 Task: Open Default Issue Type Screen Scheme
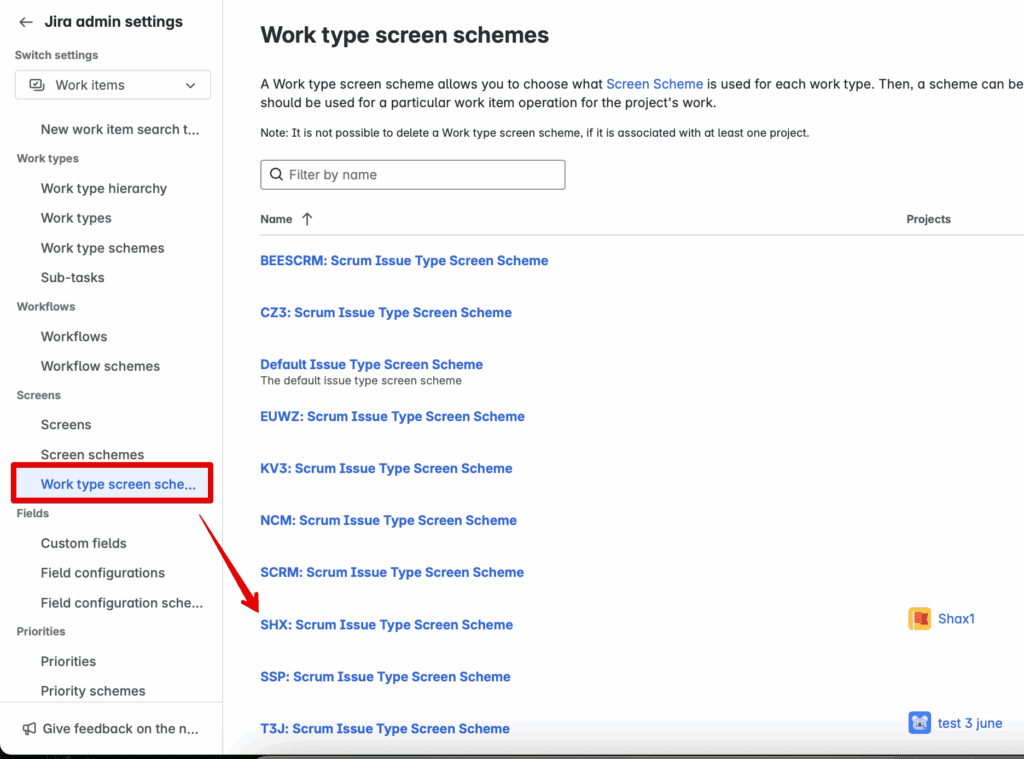371,364
